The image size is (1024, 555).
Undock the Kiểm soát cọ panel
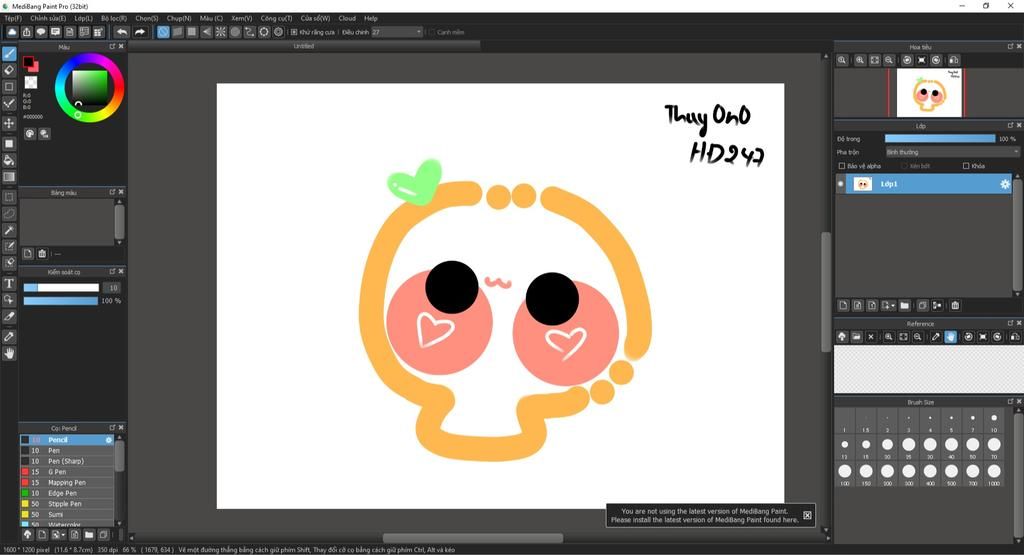pyautogui.click(x=112, y=271)
